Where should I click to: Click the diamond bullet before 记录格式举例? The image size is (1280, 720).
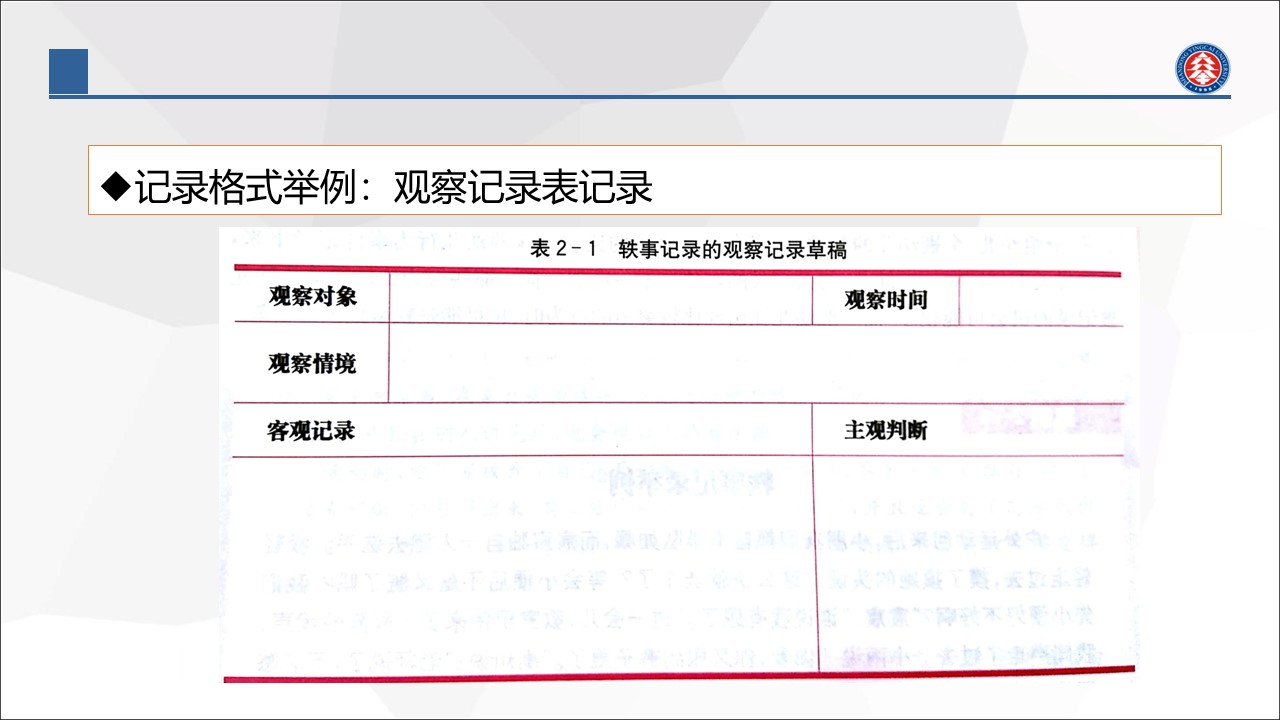click(x=117, y=185)
